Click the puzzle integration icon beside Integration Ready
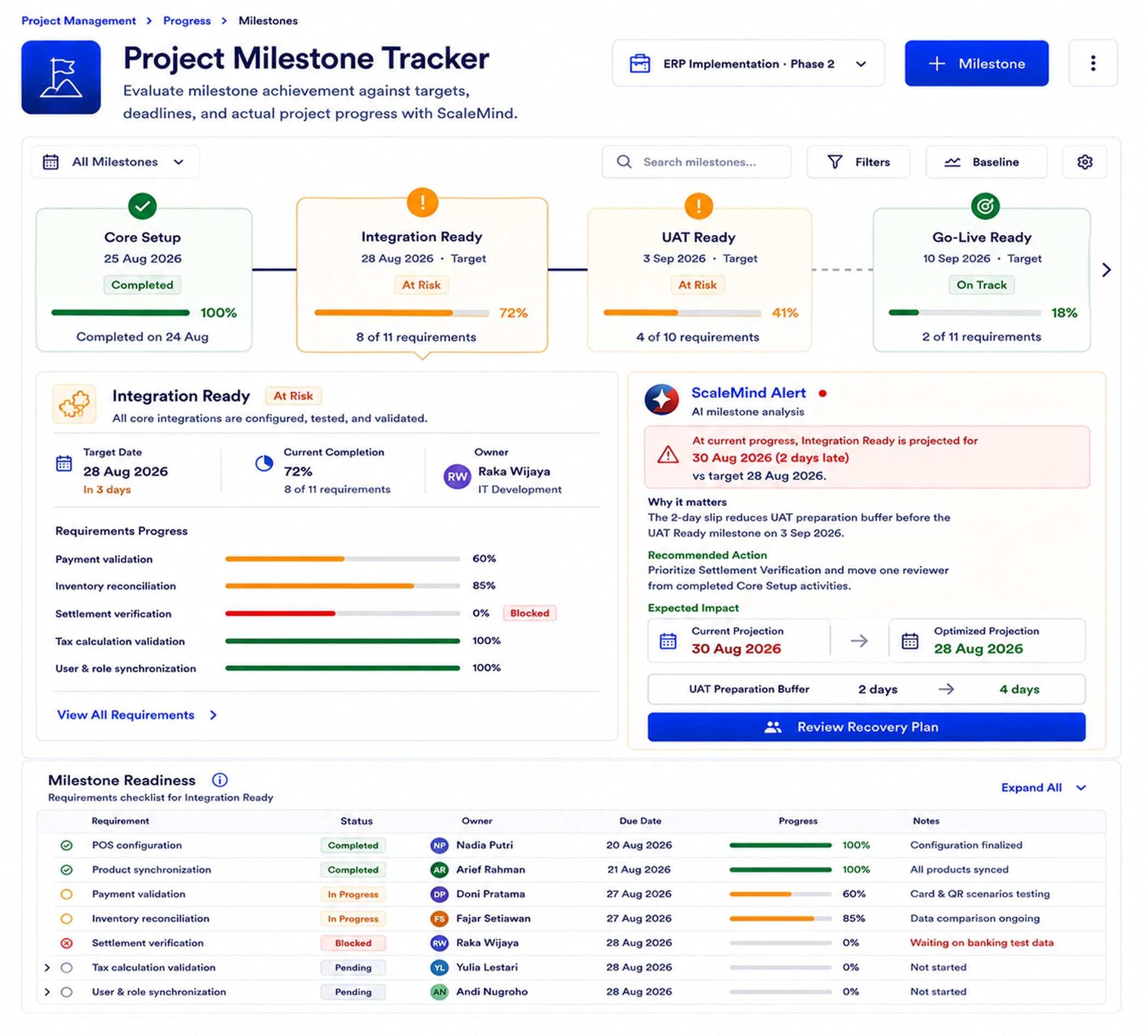The height and width of the screenshot is (1036, 1148). pos(74,404)
